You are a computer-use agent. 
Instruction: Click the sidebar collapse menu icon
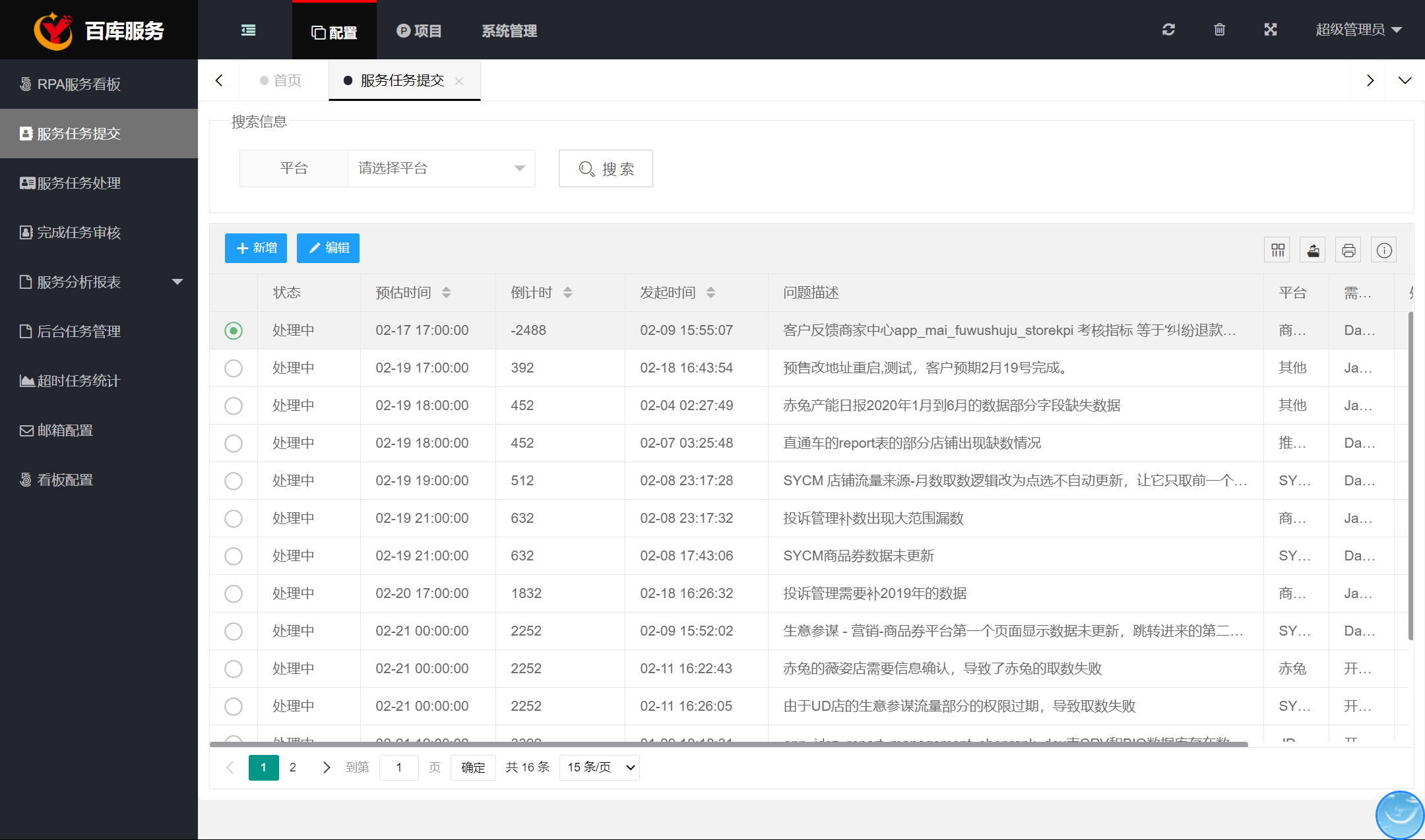coord(248,30)
